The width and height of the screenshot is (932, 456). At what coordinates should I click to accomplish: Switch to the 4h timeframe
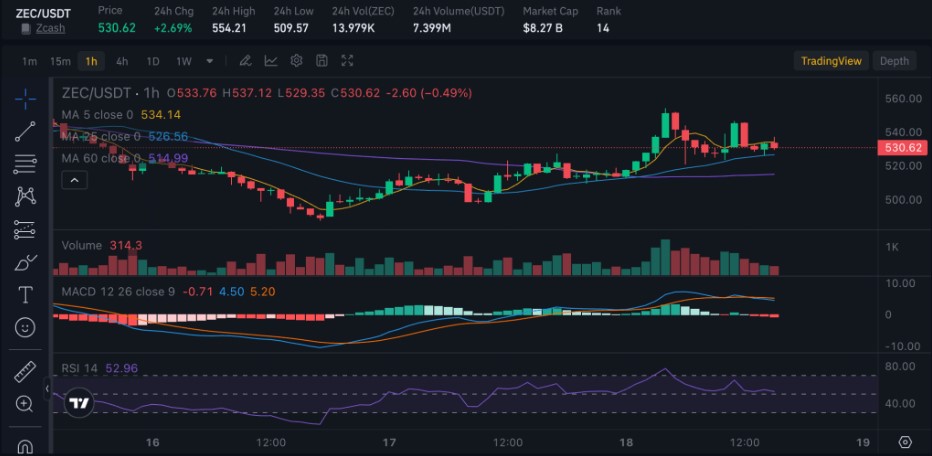tap(122, 61)
